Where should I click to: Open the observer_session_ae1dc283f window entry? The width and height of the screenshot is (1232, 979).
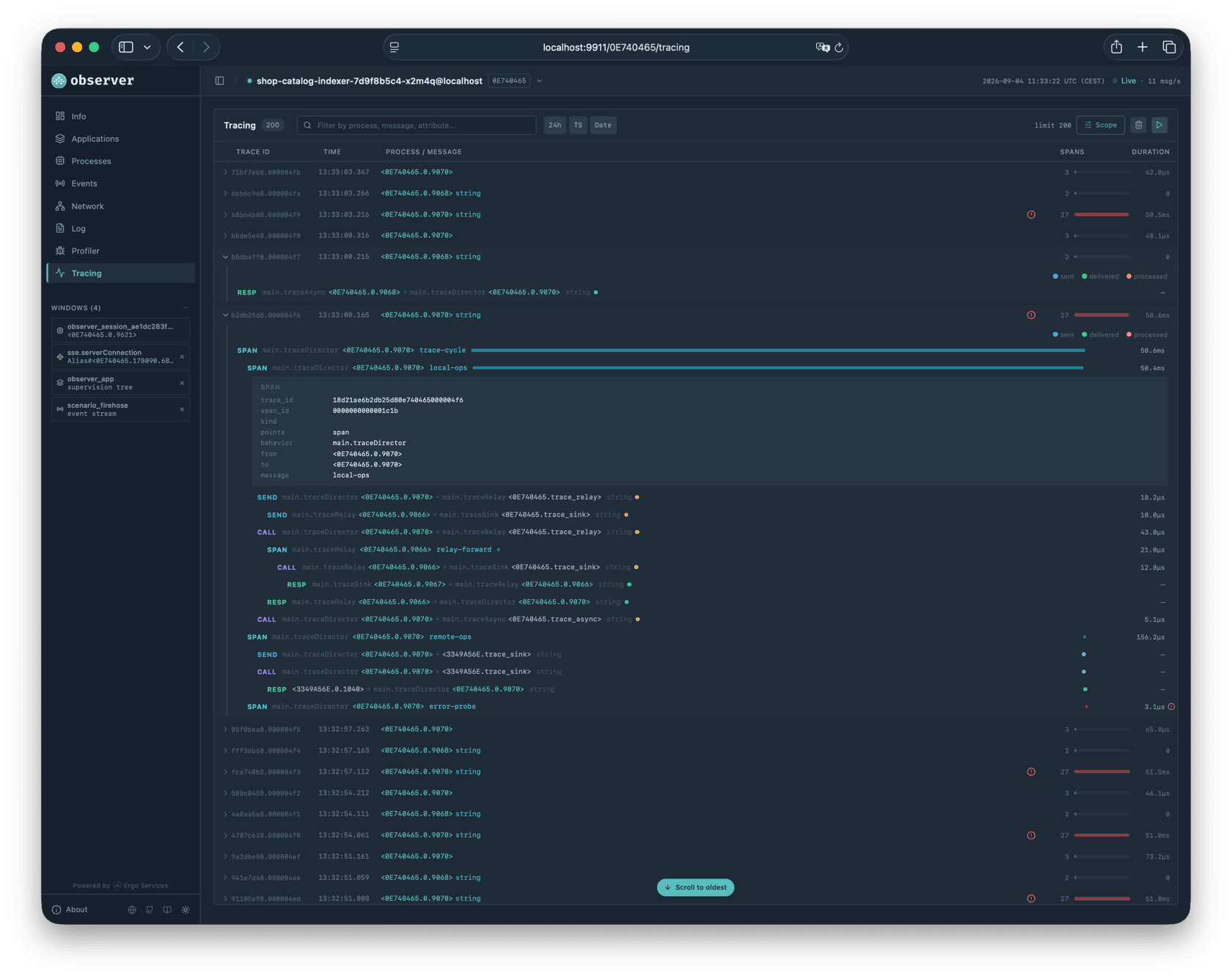pos(120,331)
